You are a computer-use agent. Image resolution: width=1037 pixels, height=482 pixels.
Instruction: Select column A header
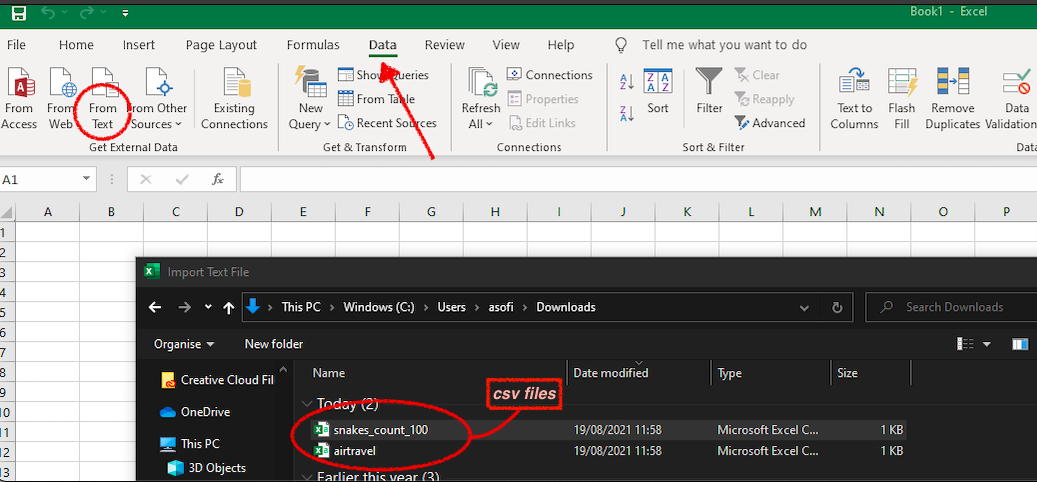[48, 212]
